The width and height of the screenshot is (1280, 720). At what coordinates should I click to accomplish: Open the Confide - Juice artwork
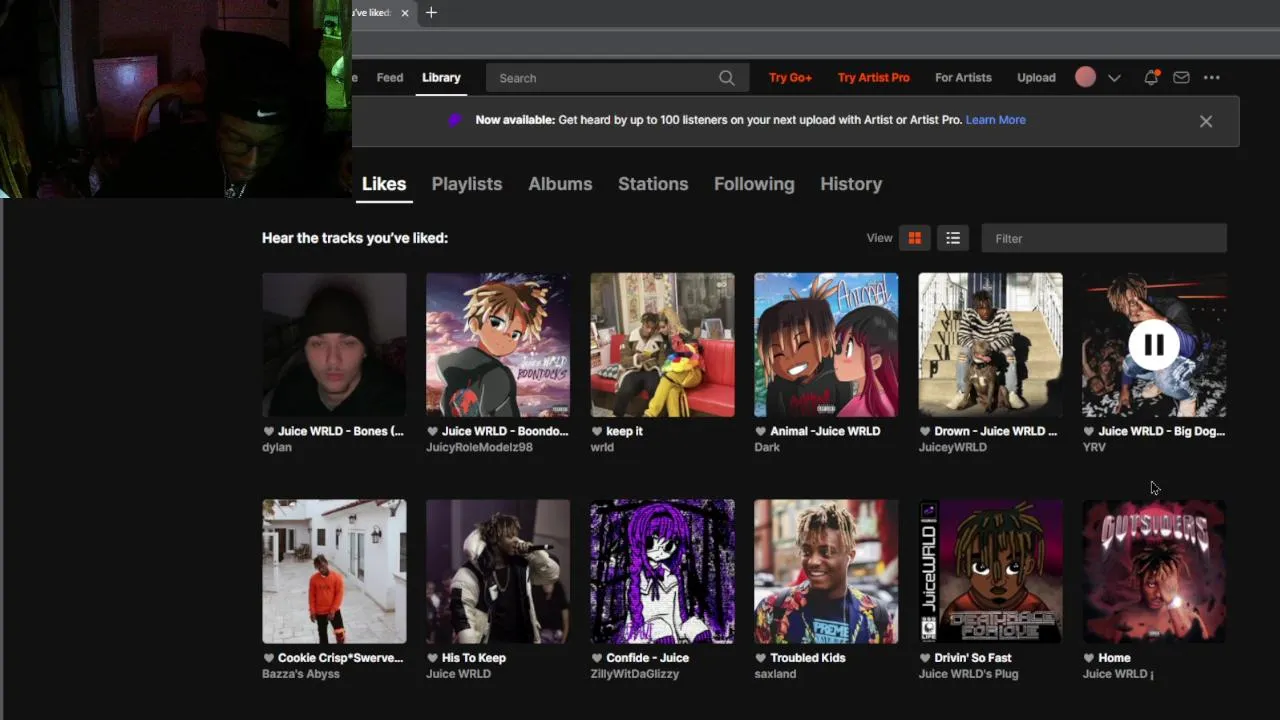click(662, 572)
